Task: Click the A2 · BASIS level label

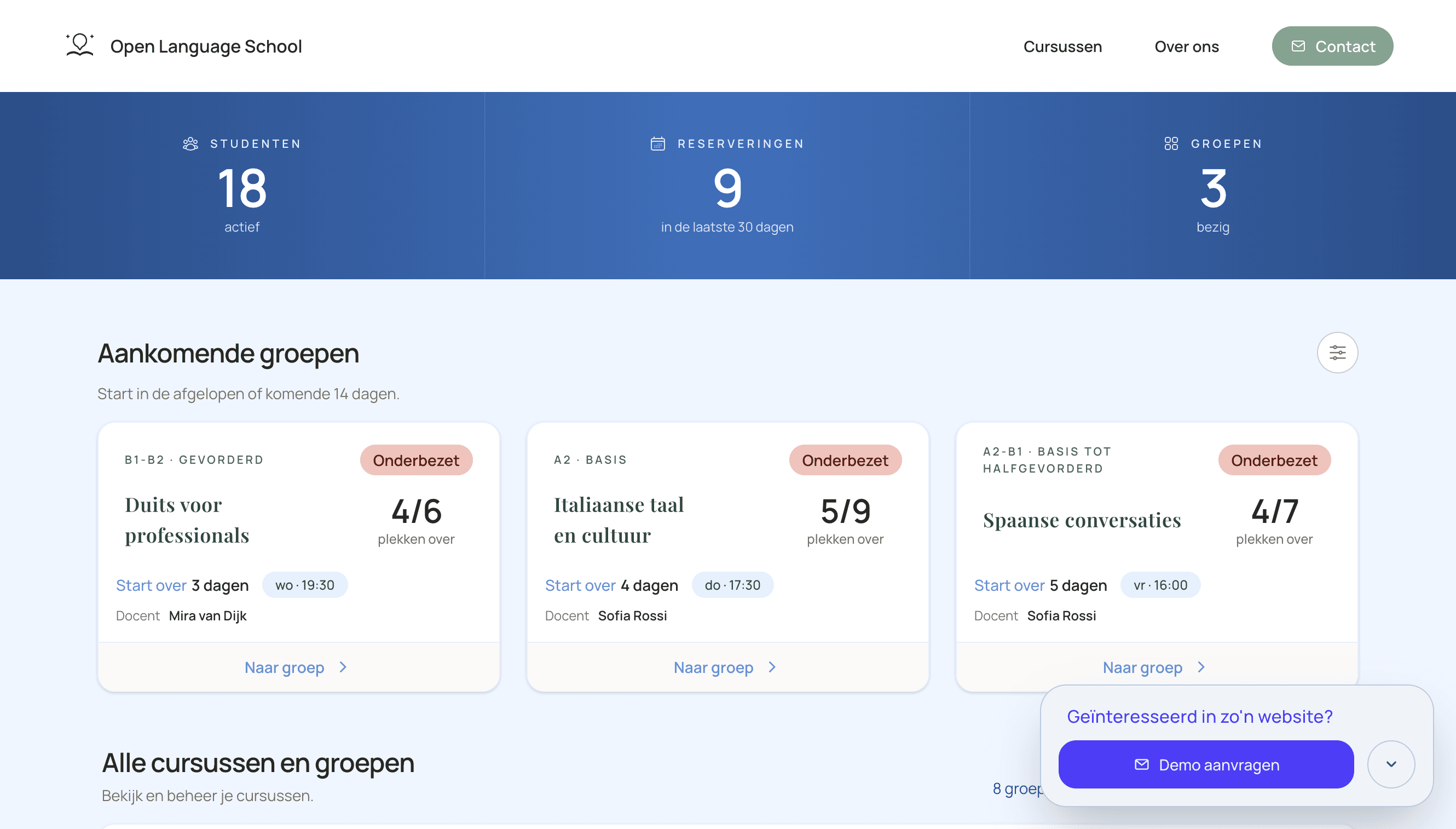Action: click(x=590, y=459)
